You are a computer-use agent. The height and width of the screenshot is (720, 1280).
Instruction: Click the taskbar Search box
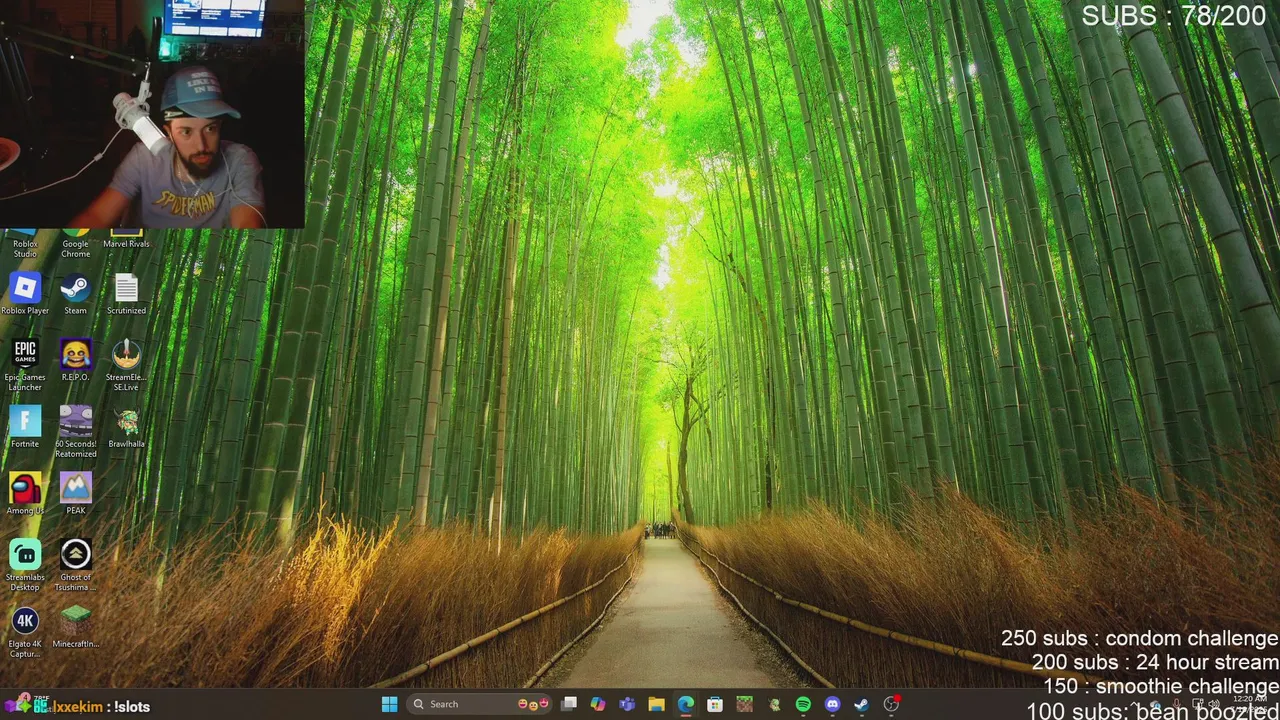(480, 704)
